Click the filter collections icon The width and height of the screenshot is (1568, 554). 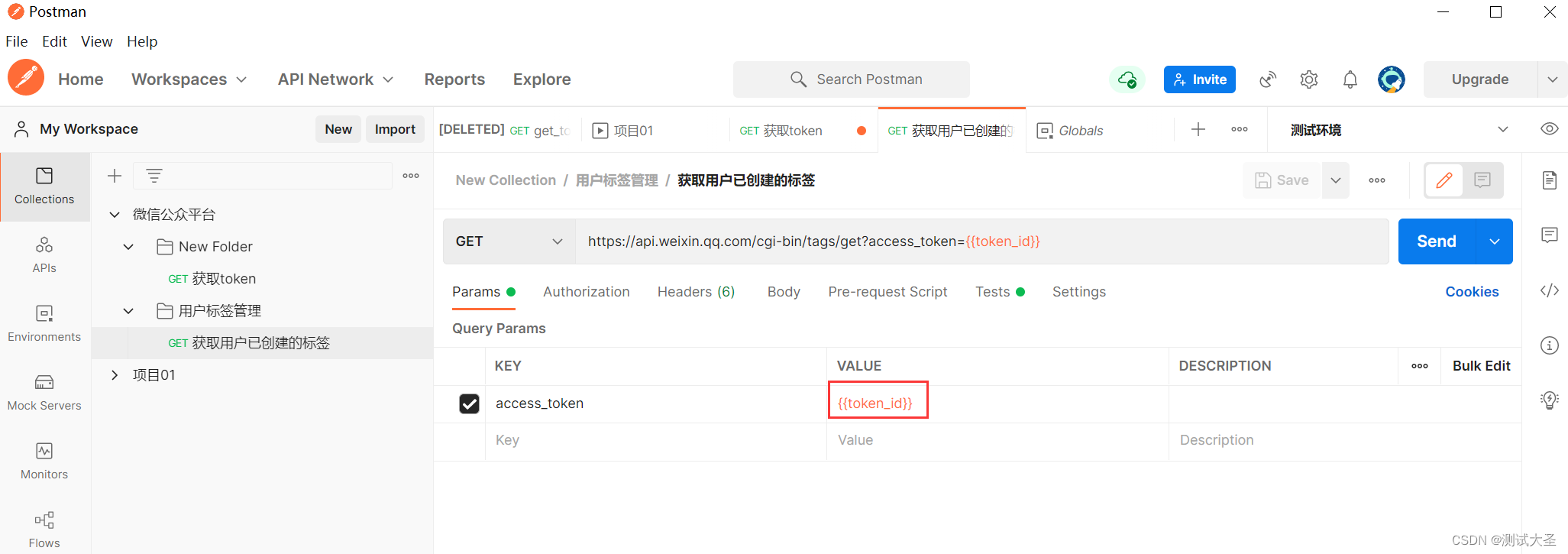[x=154, y=176]
